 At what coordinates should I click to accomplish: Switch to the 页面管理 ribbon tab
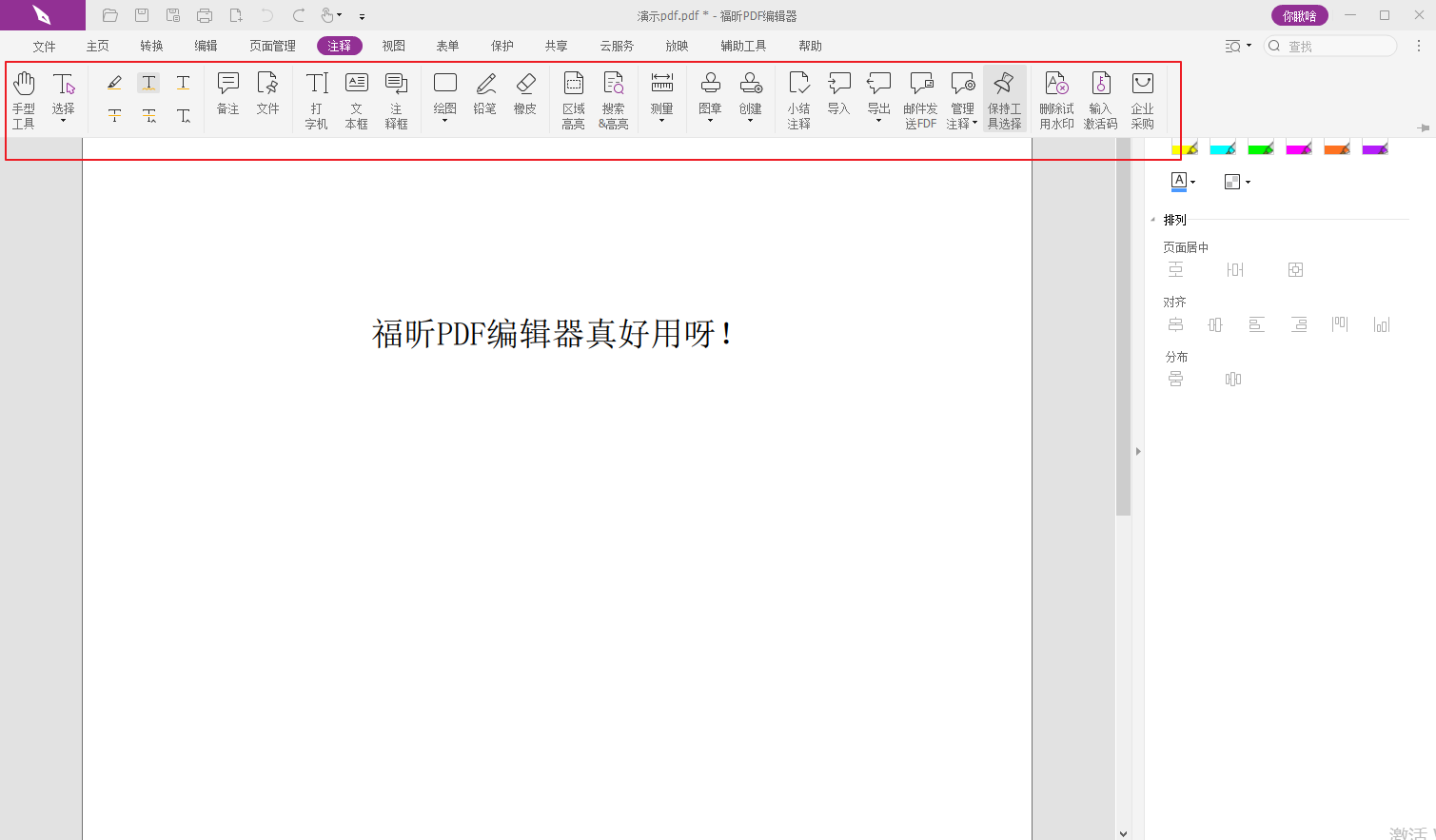click(272, 46)
